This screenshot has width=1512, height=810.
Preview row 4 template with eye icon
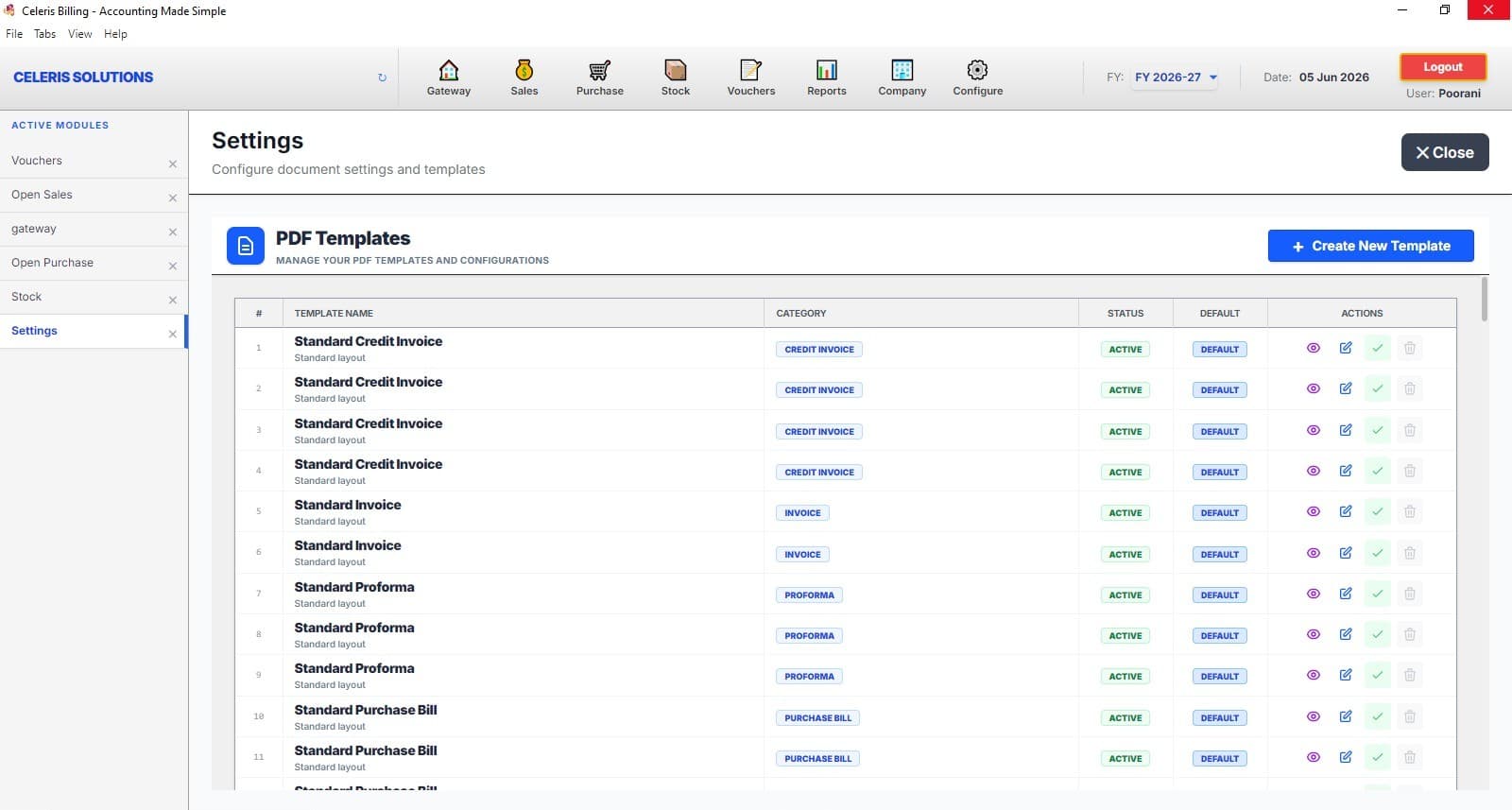(1314, 471)
